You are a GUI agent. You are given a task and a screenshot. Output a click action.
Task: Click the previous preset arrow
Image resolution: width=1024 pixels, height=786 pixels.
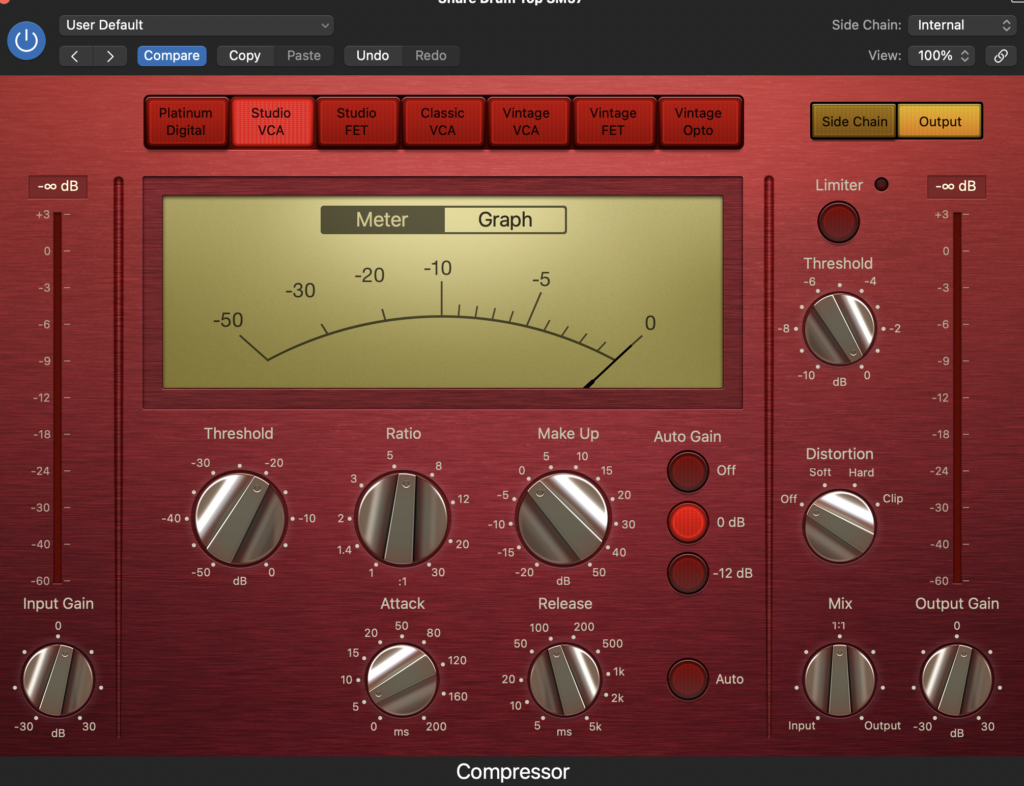click(75, 56)
